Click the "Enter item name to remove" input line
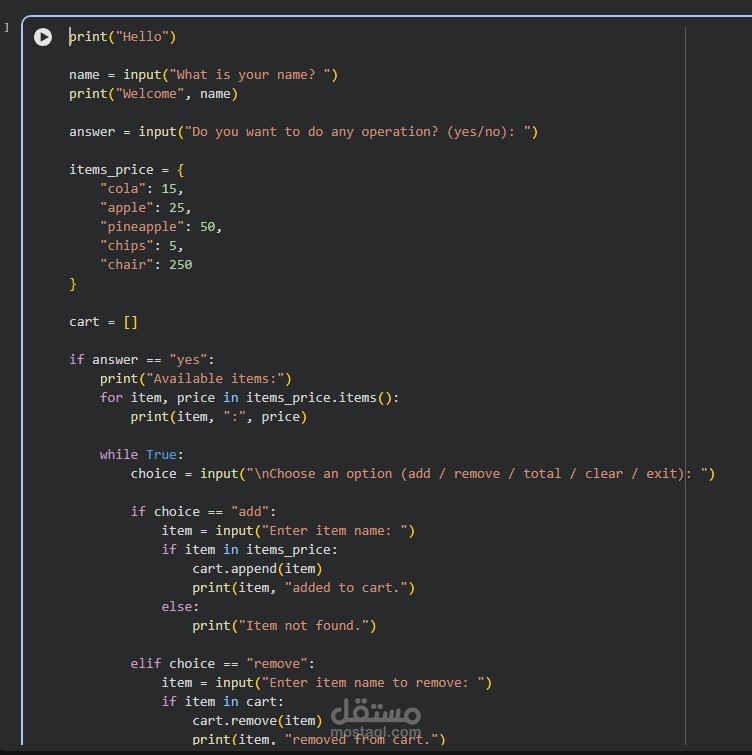752x755 pixels. (327, 683)
